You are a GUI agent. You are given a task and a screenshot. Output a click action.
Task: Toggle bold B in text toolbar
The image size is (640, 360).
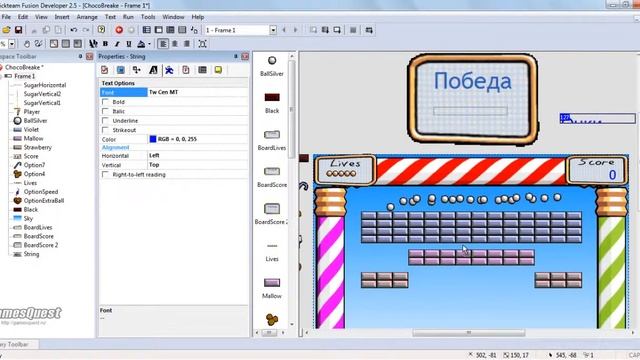click(x=105, y=44)
